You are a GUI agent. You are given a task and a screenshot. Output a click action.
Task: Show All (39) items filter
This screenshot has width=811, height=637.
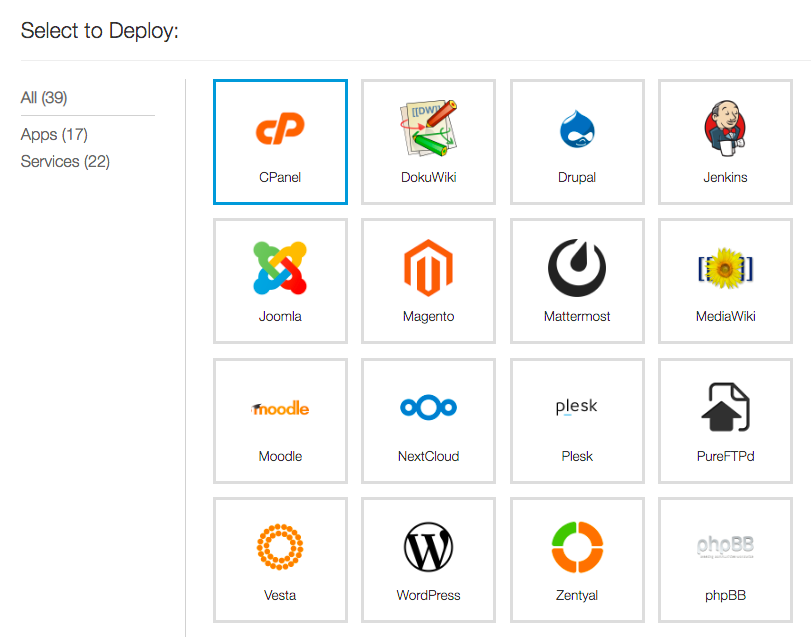click(x=44, y=98)
